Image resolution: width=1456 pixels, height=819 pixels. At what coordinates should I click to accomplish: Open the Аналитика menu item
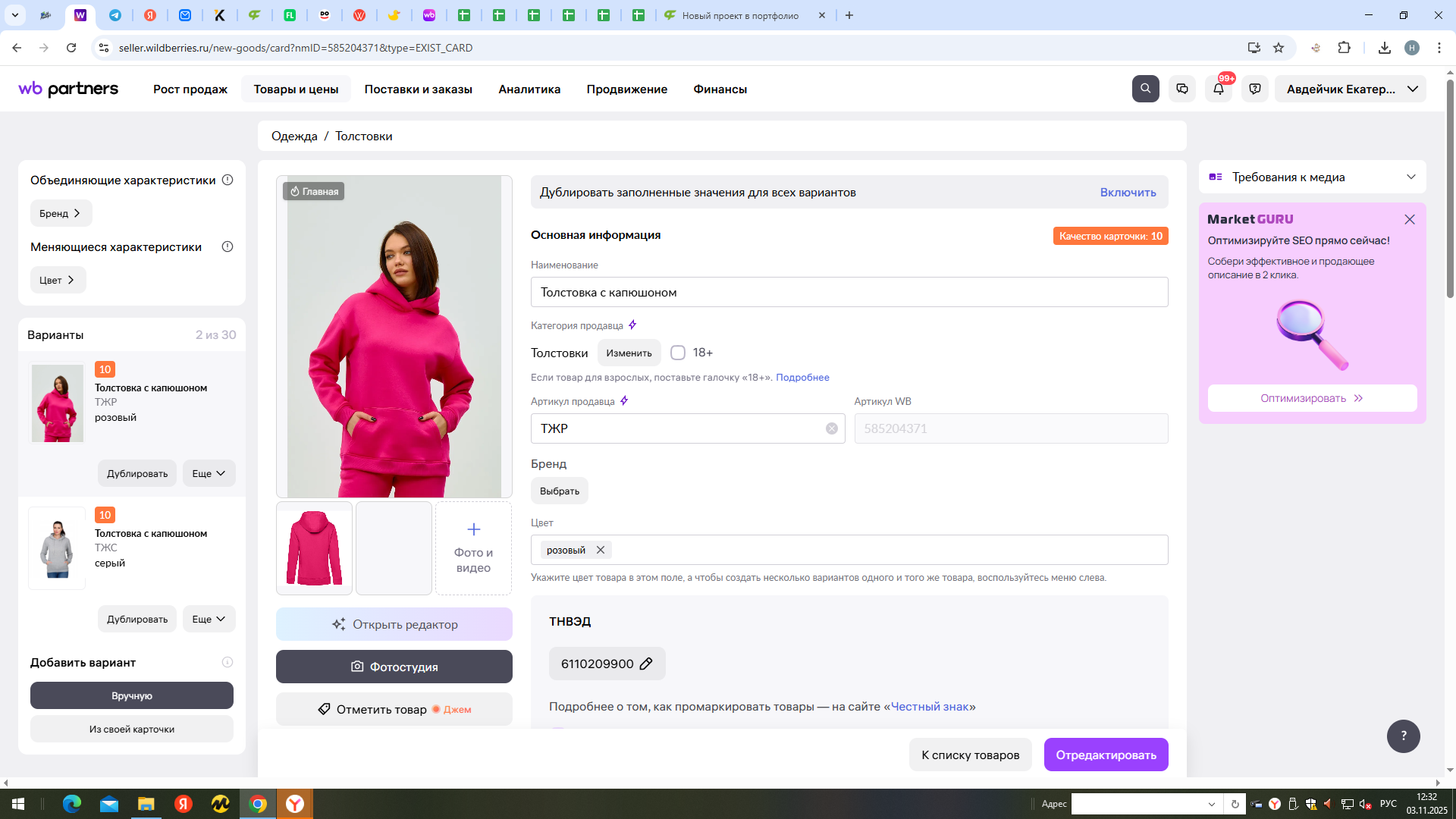(529, 89)
